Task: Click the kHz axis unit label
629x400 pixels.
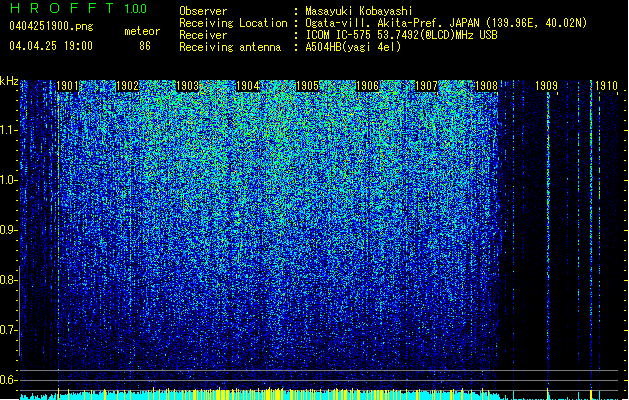Action: [9, 81]
